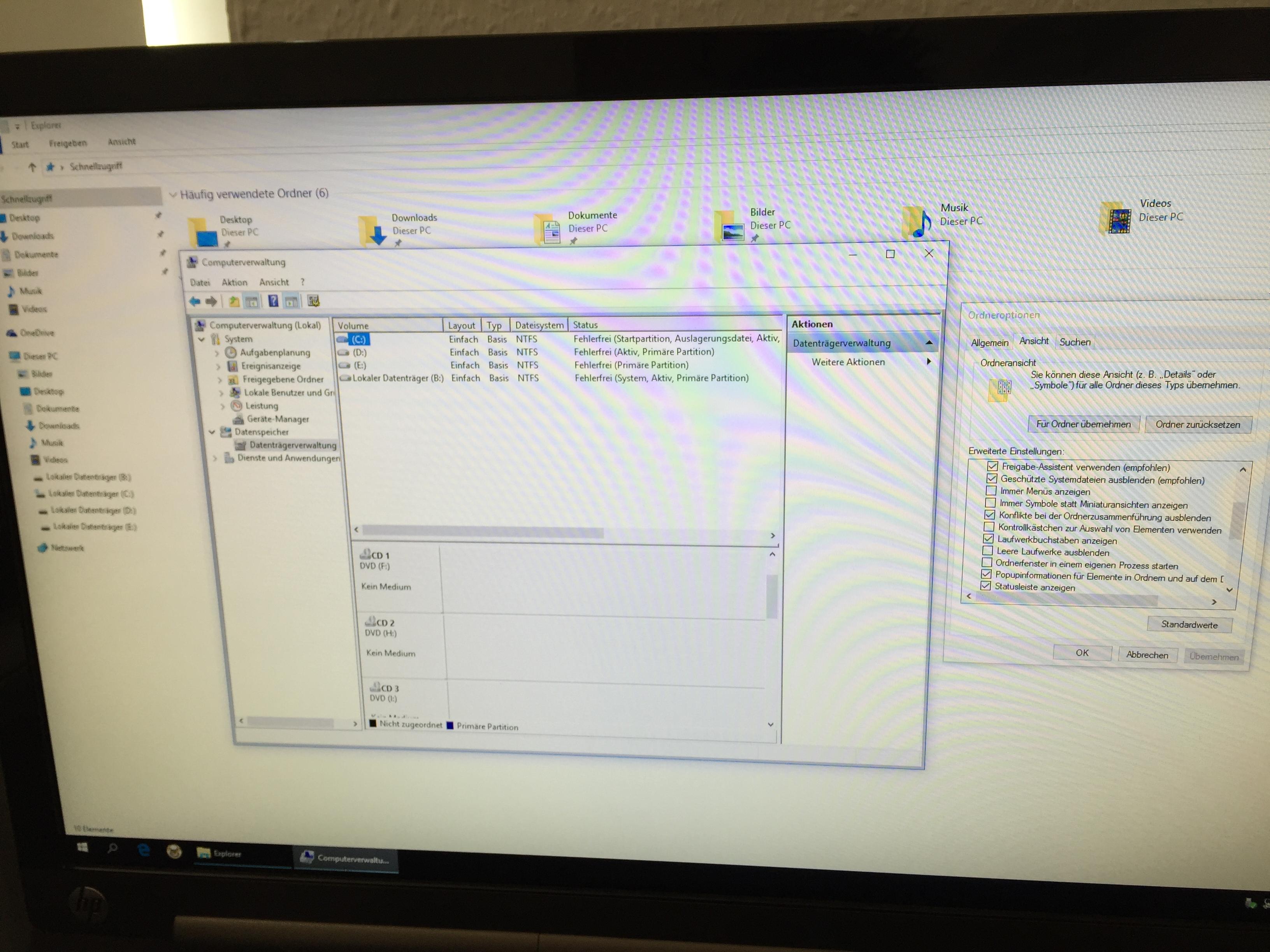Expand Dienste und Anwendungen node
The image size is (1270, 952).
(215, 458)
